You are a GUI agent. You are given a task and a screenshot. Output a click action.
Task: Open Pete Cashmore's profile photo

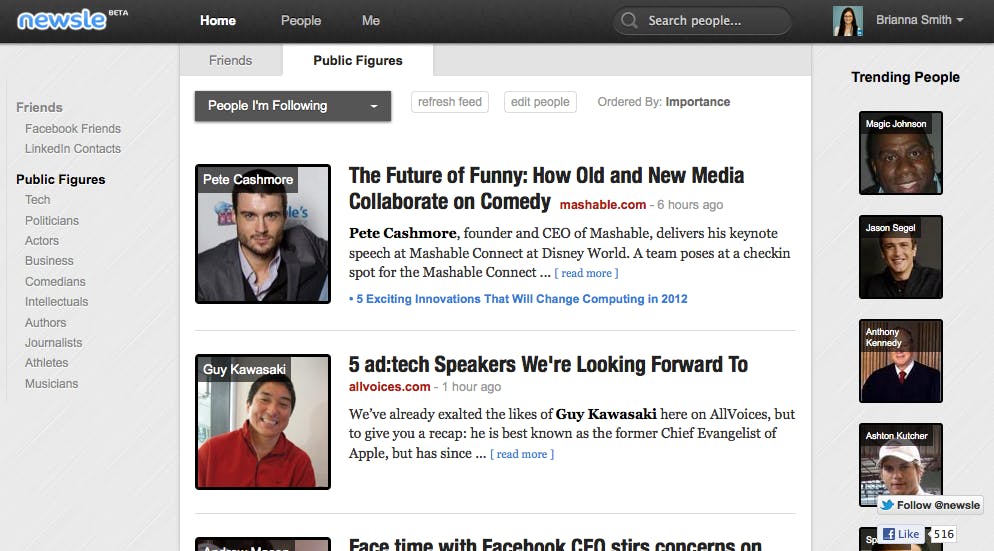pyautogui.click(x=263, y=234)
